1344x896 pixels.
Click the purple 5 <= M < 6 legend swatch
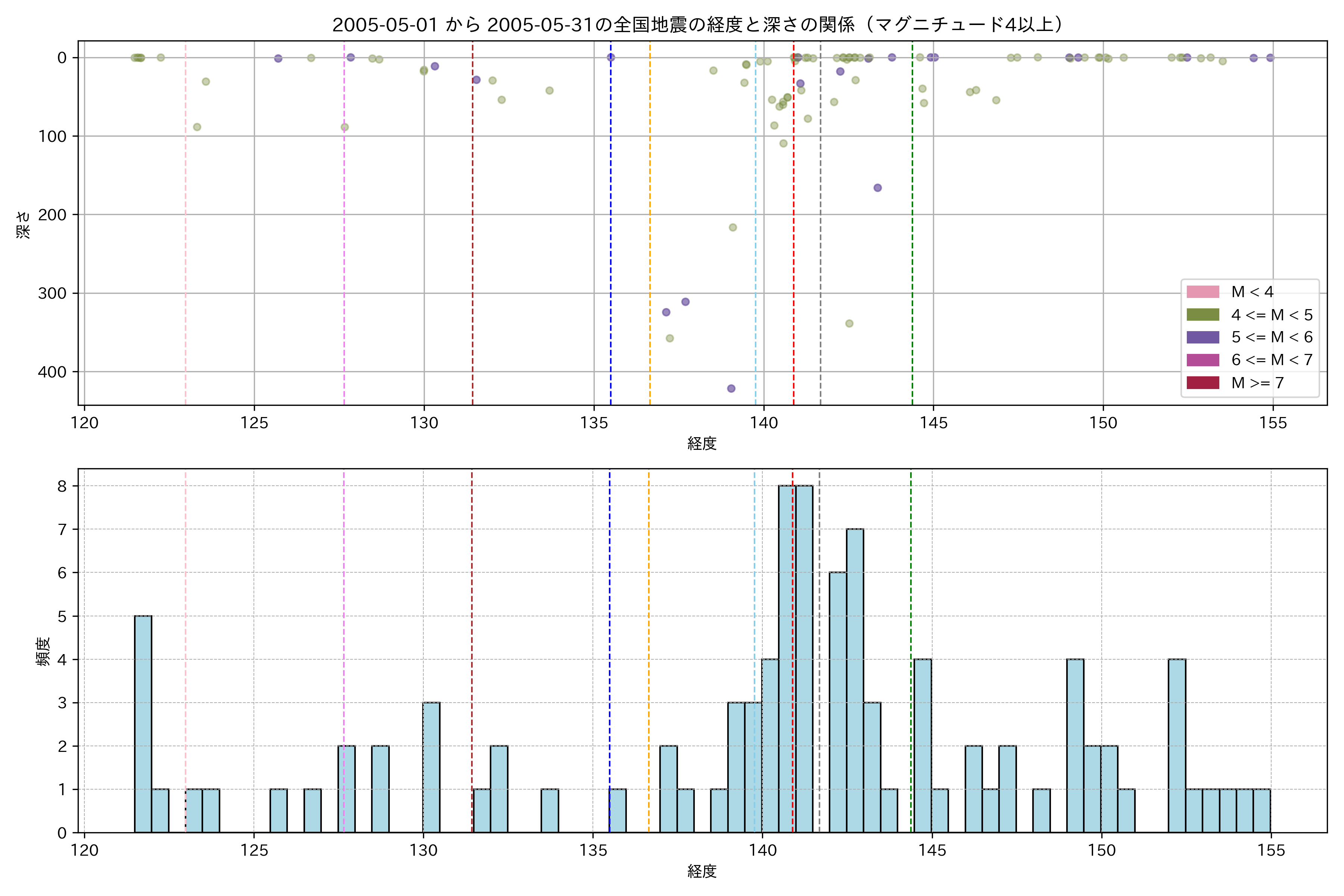[x=1202, y=337]
